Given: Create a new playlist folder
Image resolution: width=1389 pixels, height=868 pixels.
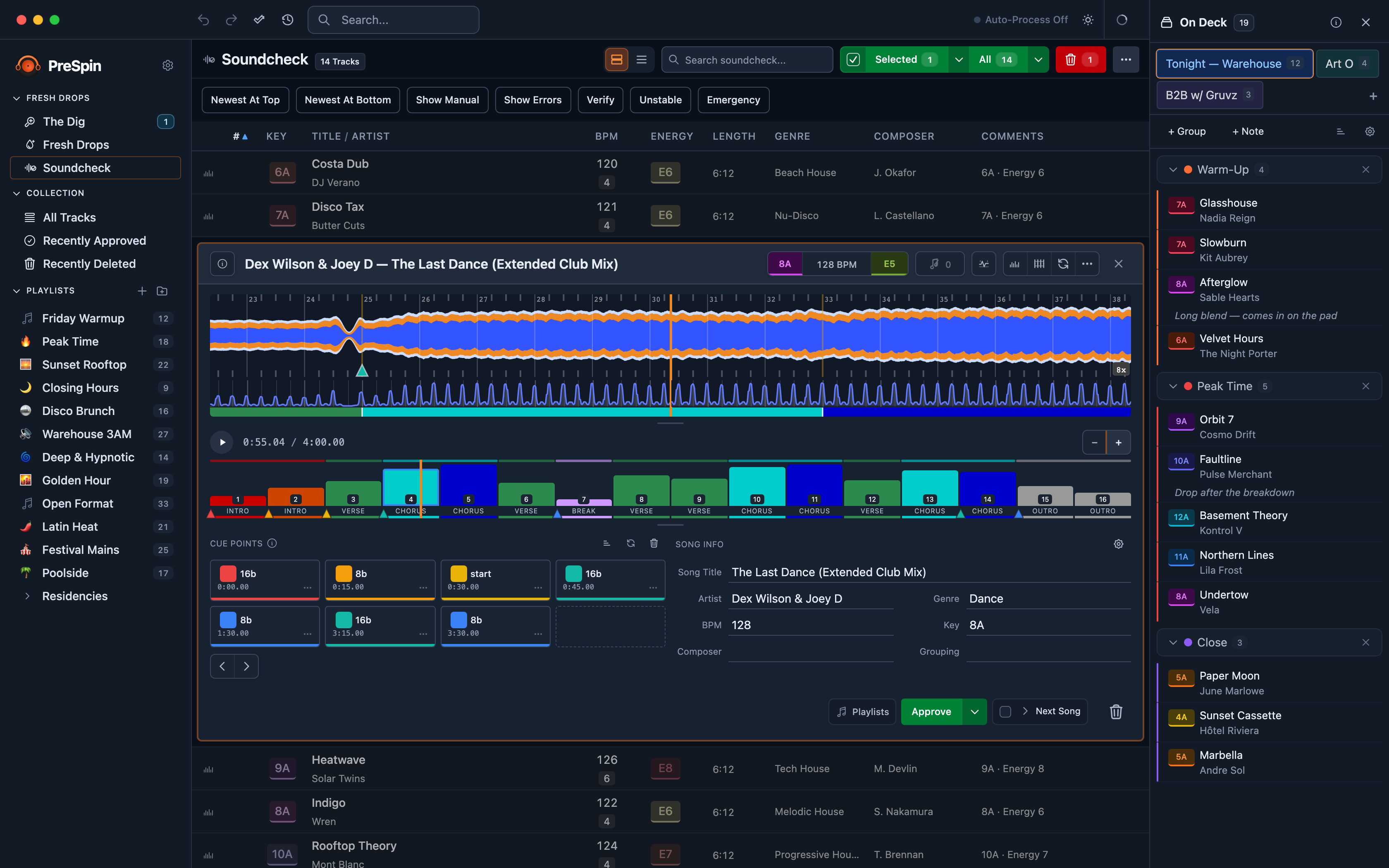Looking at the screenshot, I should 162,291.
